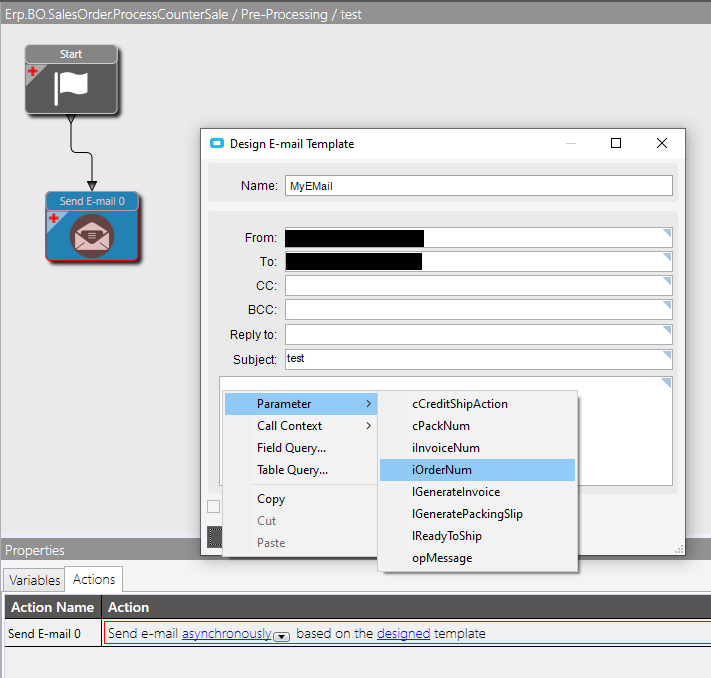
Task: Click into the BCC field
Action: pyautogui.click(x=478, y=310)
